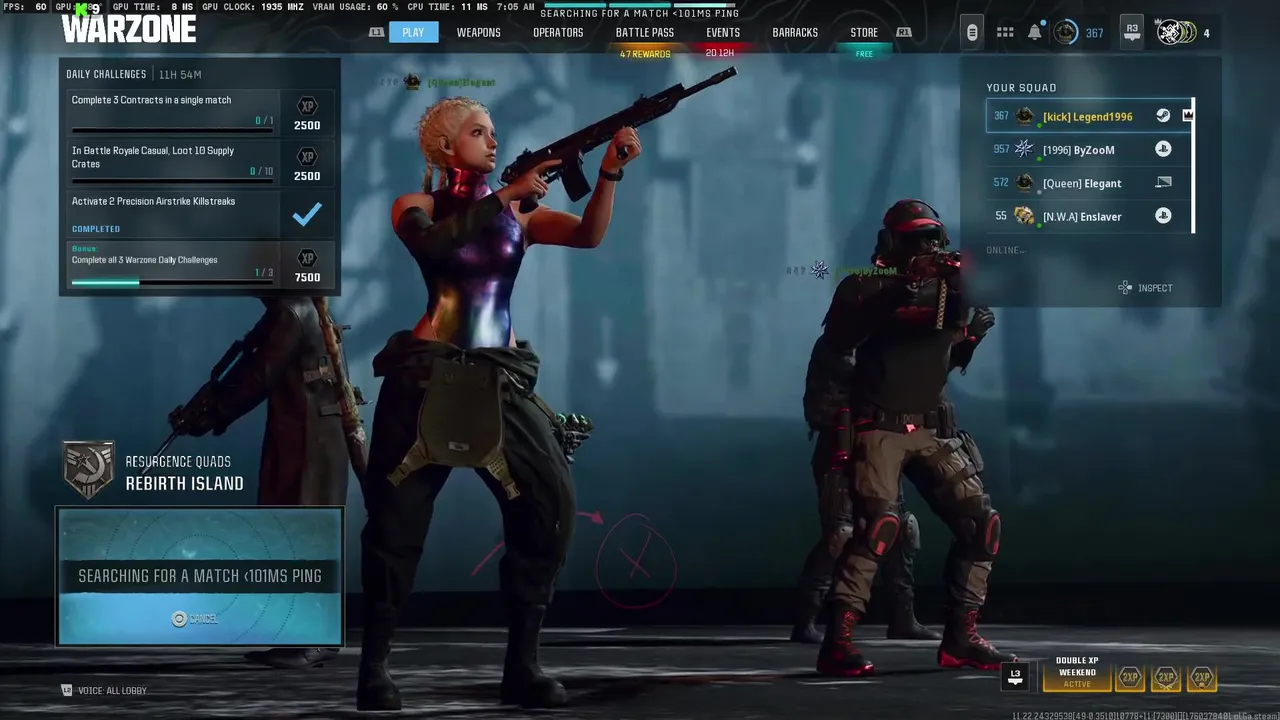Click the RESURGENCE QUADS mode label

[x=178, y=461]
